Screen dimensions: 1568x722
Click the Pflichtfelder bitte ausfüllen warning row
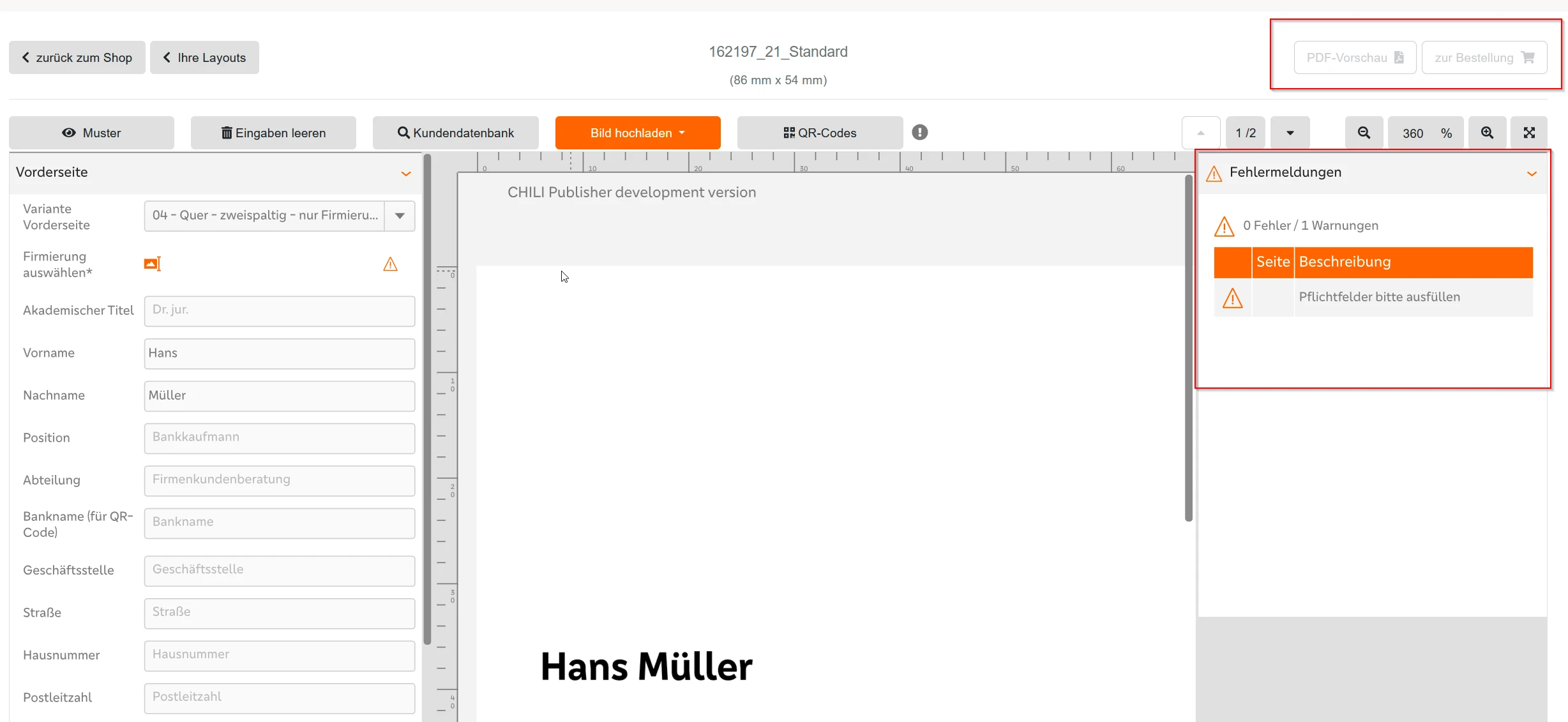[x=1379, y=297]
